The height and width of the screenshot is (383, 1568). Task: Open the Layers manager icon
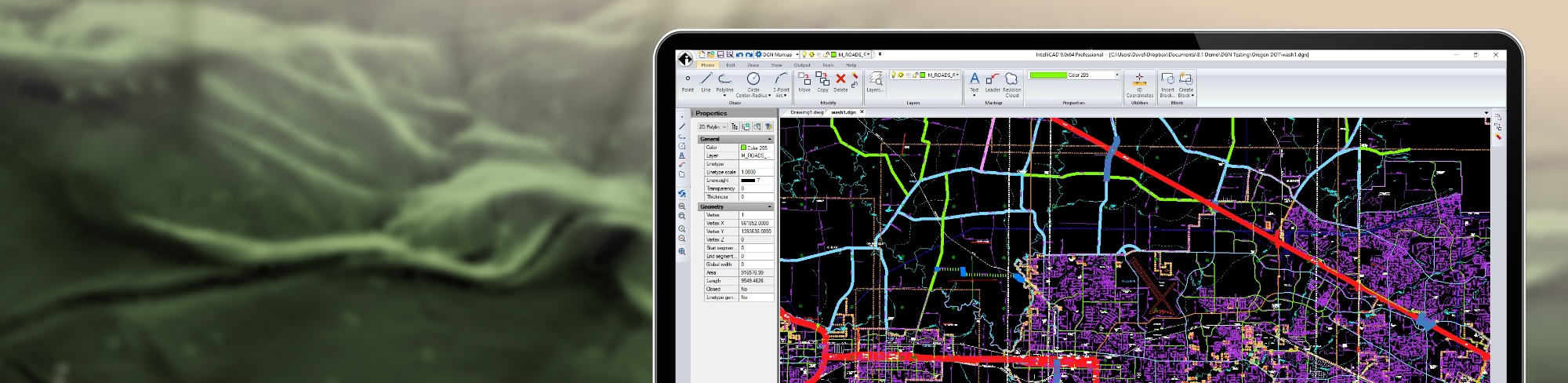point(875,81)
